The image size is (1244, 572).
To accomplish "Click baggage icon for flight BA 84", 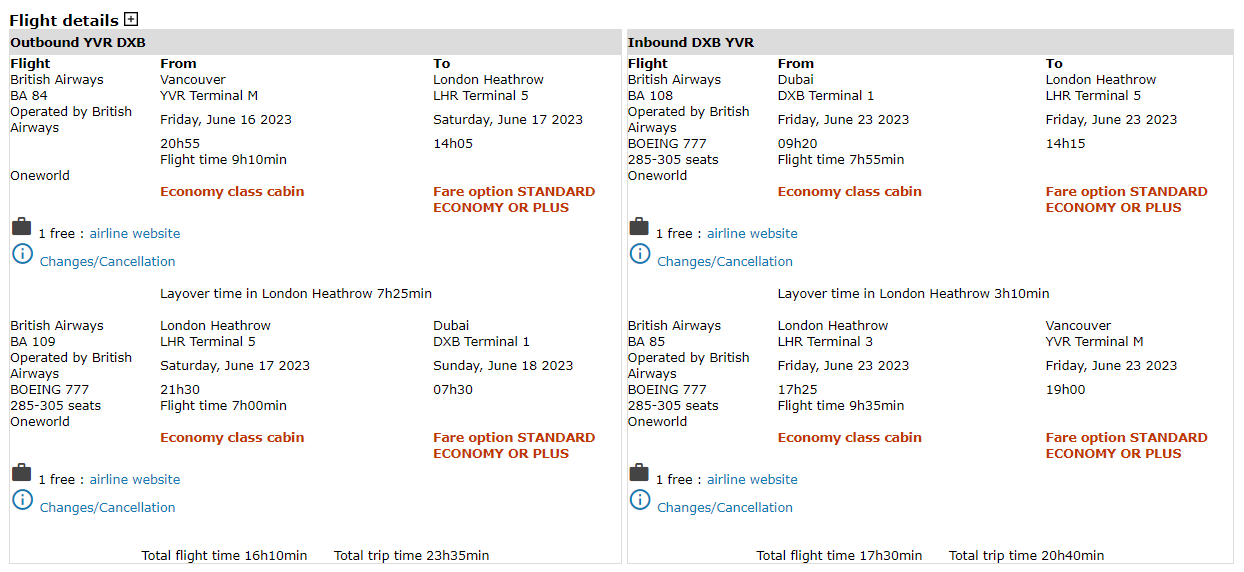I will click(21, 228).
